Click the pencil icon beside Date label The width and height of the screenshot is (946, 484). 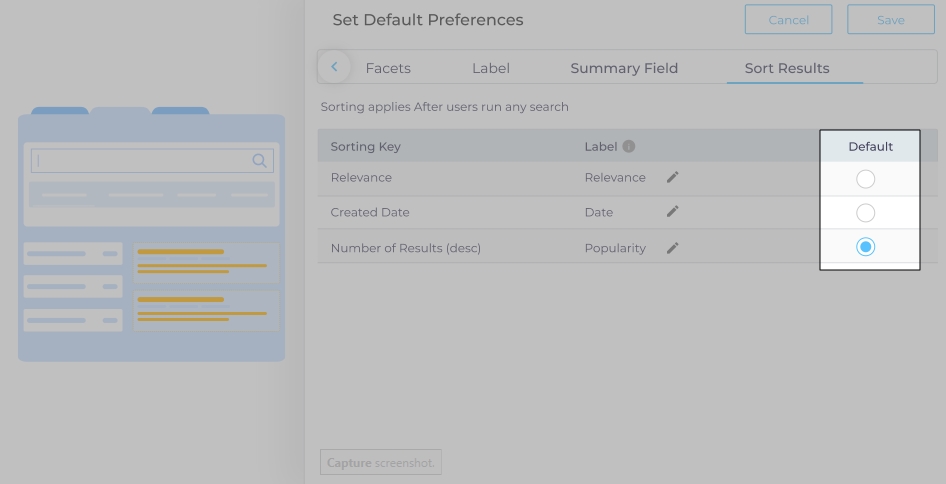coord(672,212)
